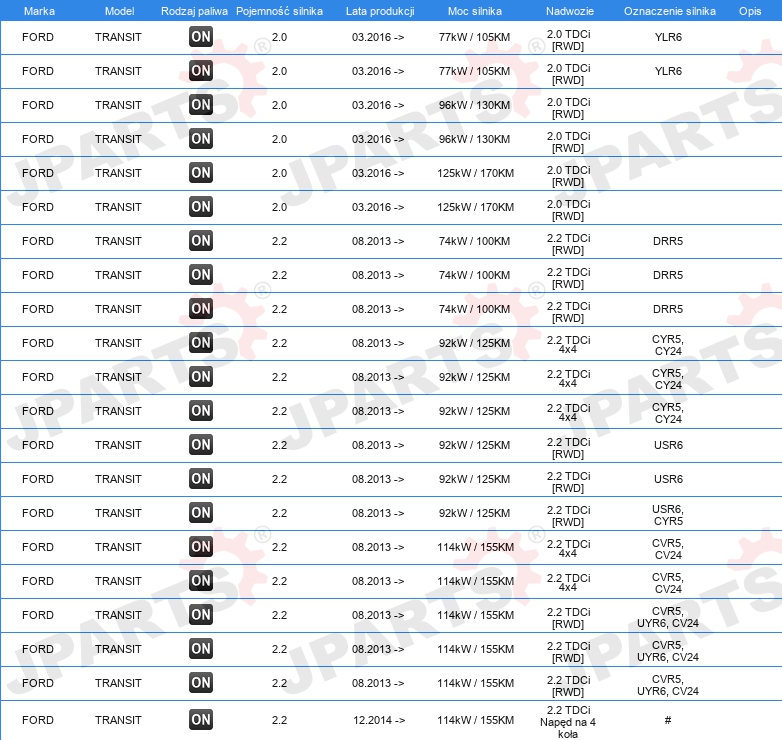
Task: Click the Model column header
Action: (119, 11)
